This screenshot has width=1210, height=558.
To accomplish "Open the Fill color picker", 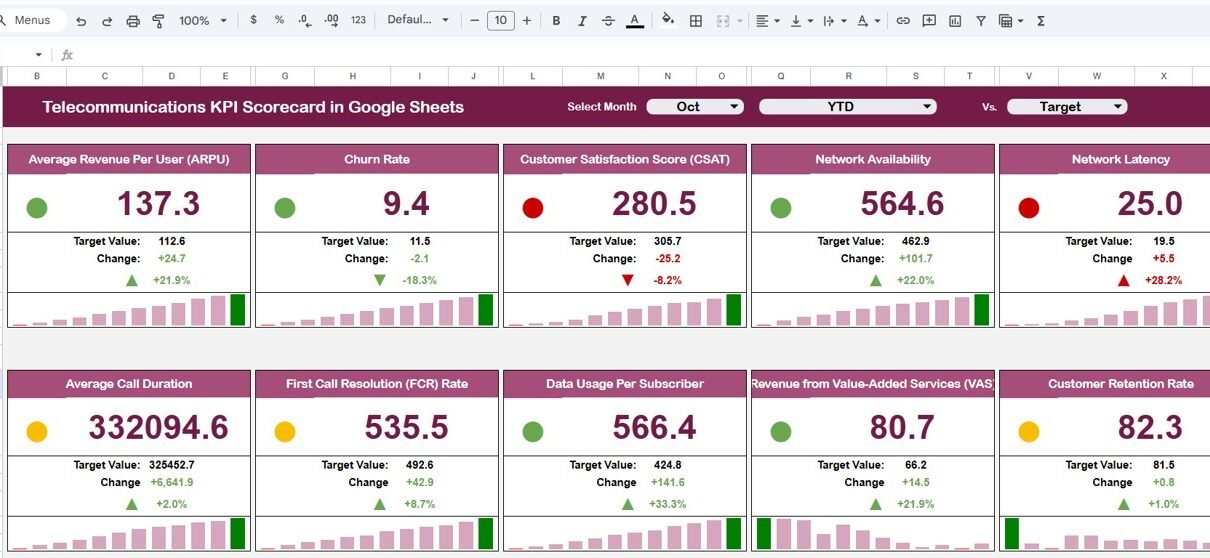I will coord(668,20).
